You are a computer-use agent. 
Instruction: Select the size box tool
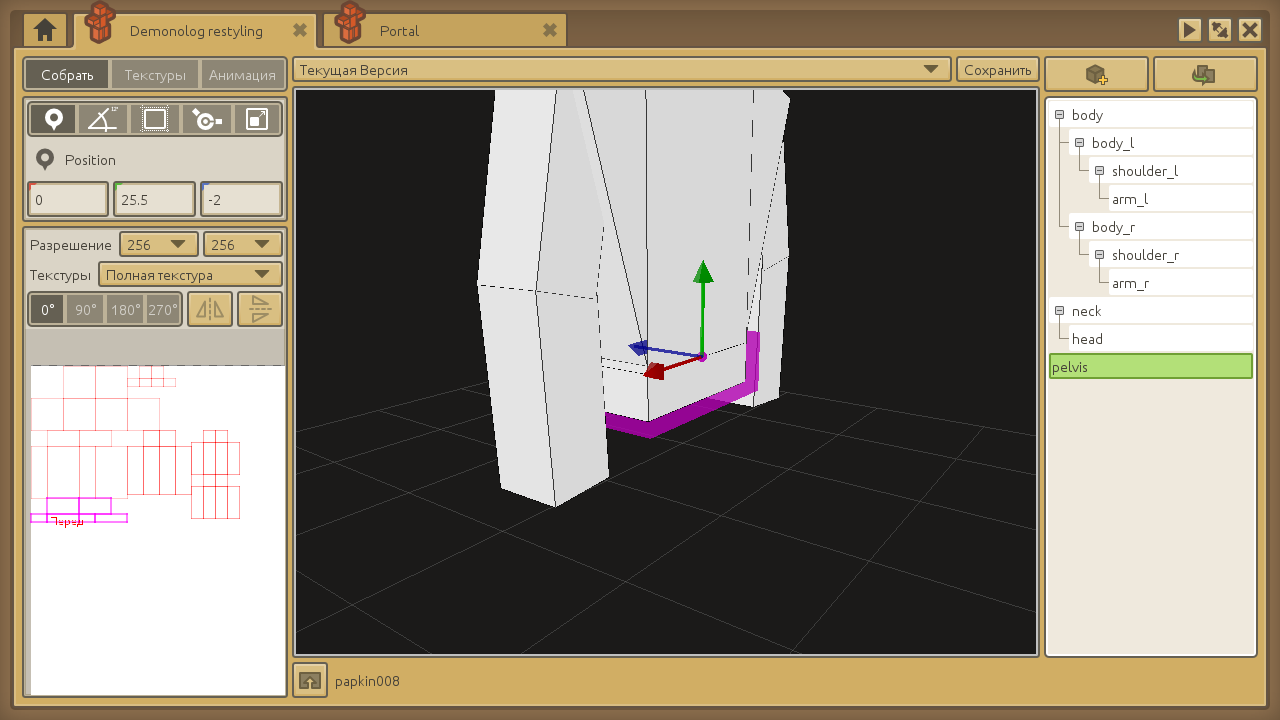[154, 120]
